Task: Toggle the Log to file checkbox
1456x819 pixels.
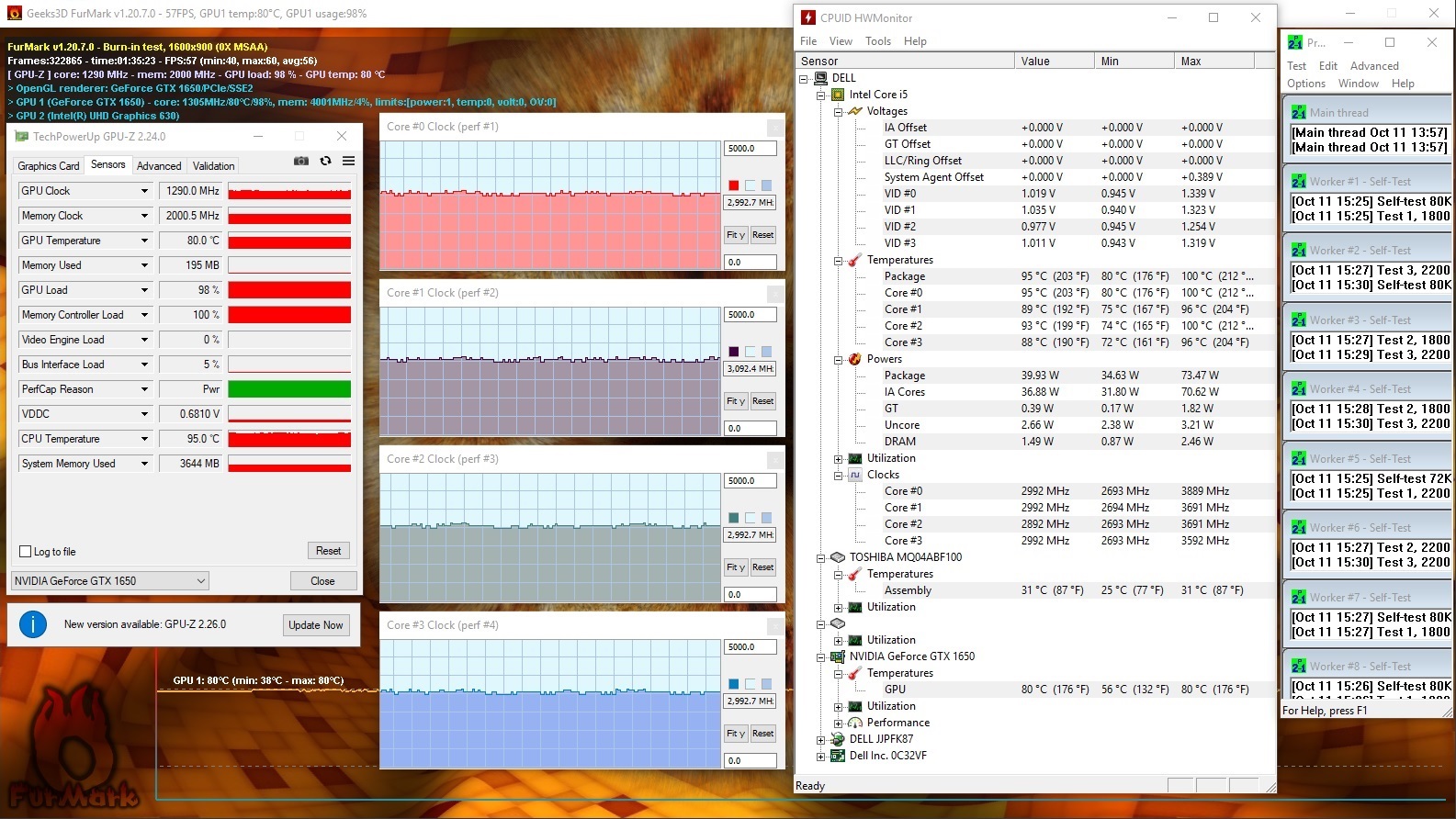Action: tap(26, 552)
